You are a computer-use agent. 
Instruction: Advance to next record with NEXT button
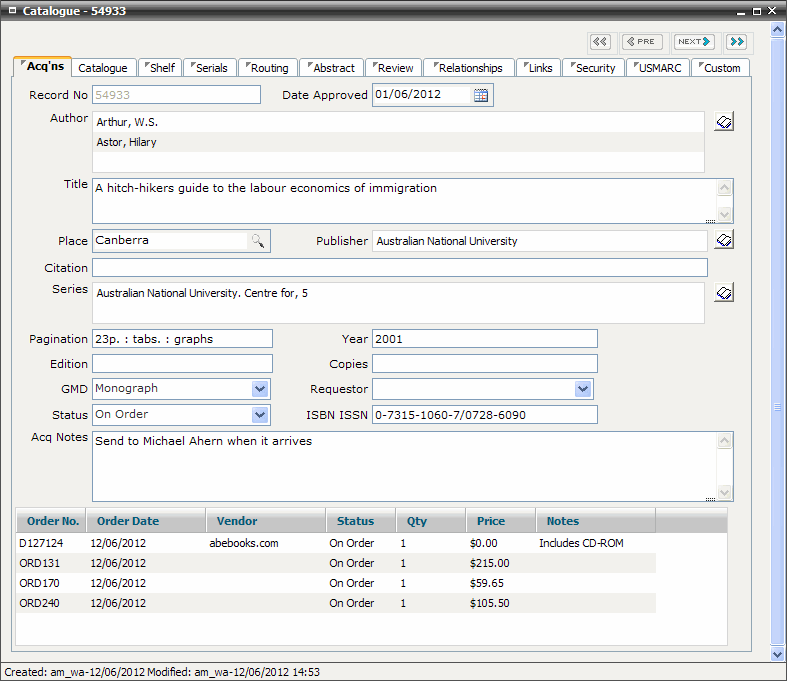(x=694, y=42)
